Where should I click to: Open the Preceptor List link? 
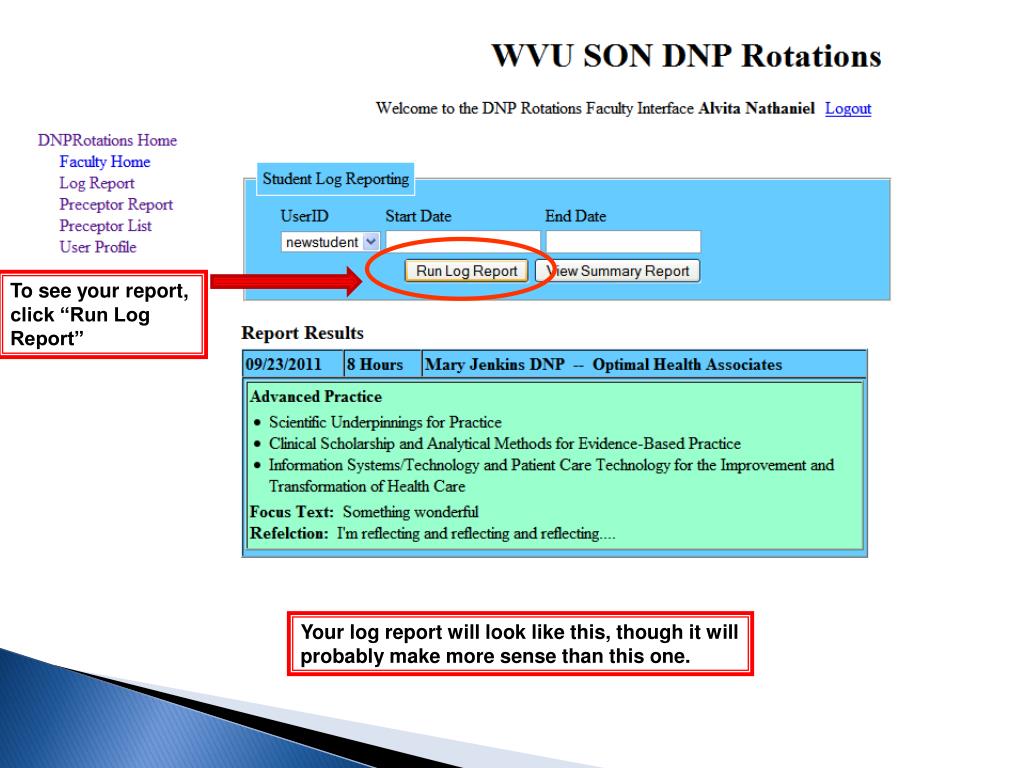[105, 226]
